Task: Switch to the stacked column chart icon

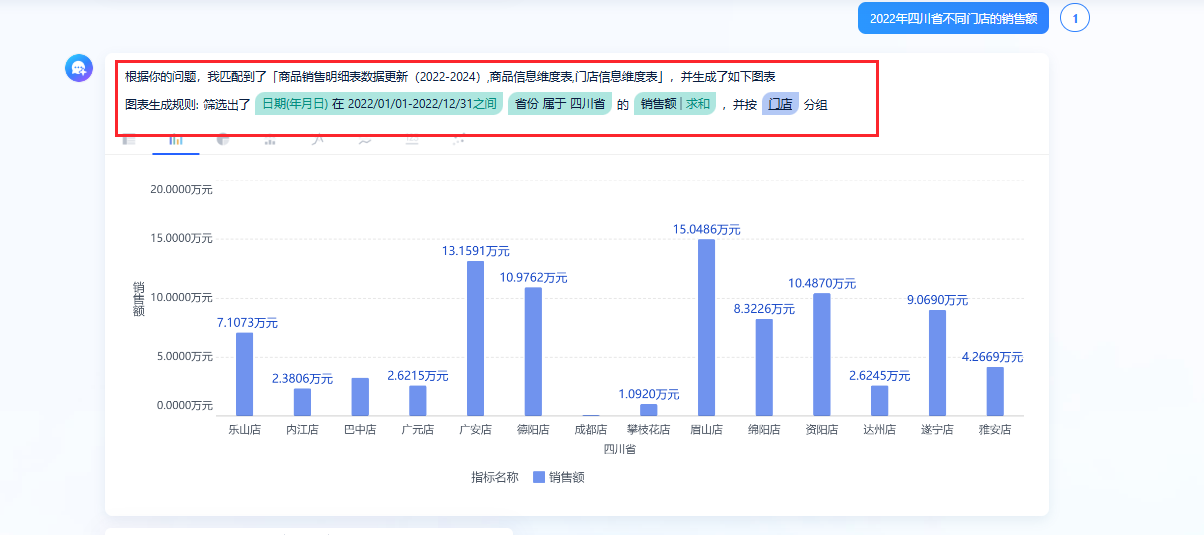Action: 270,140
